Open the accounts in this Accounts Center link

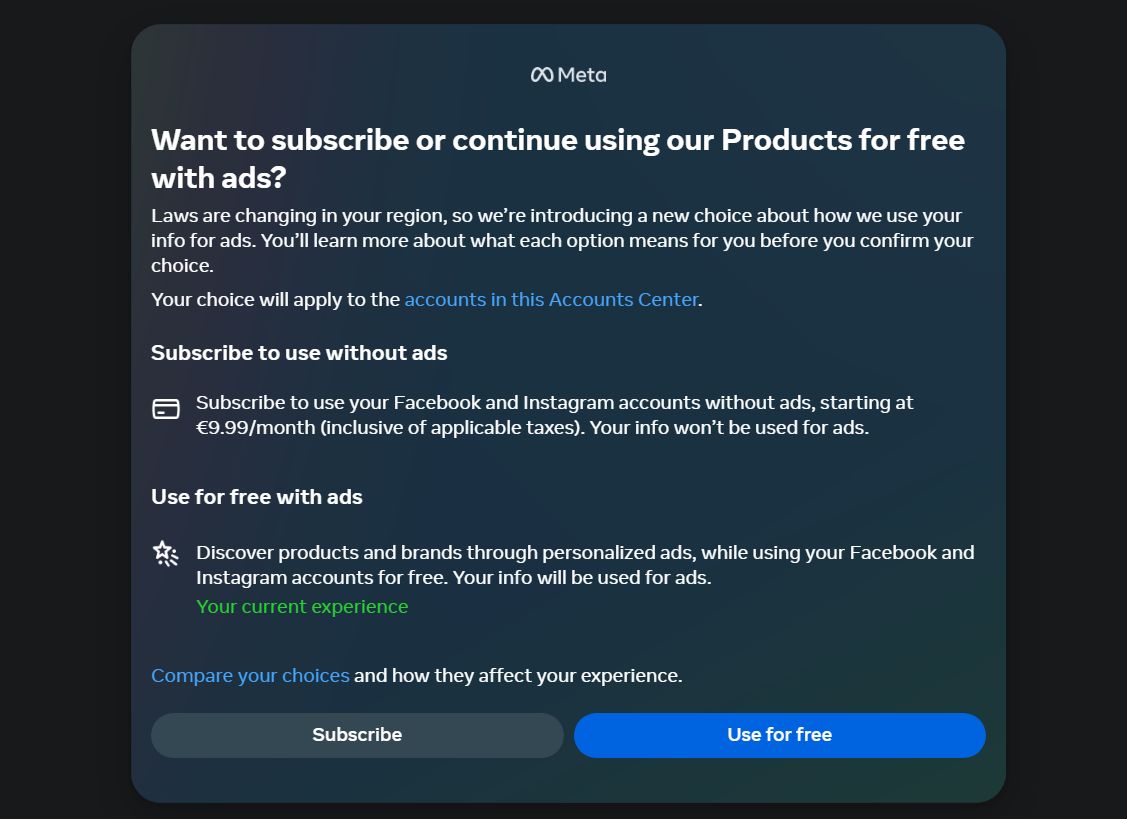click(551, 299)
